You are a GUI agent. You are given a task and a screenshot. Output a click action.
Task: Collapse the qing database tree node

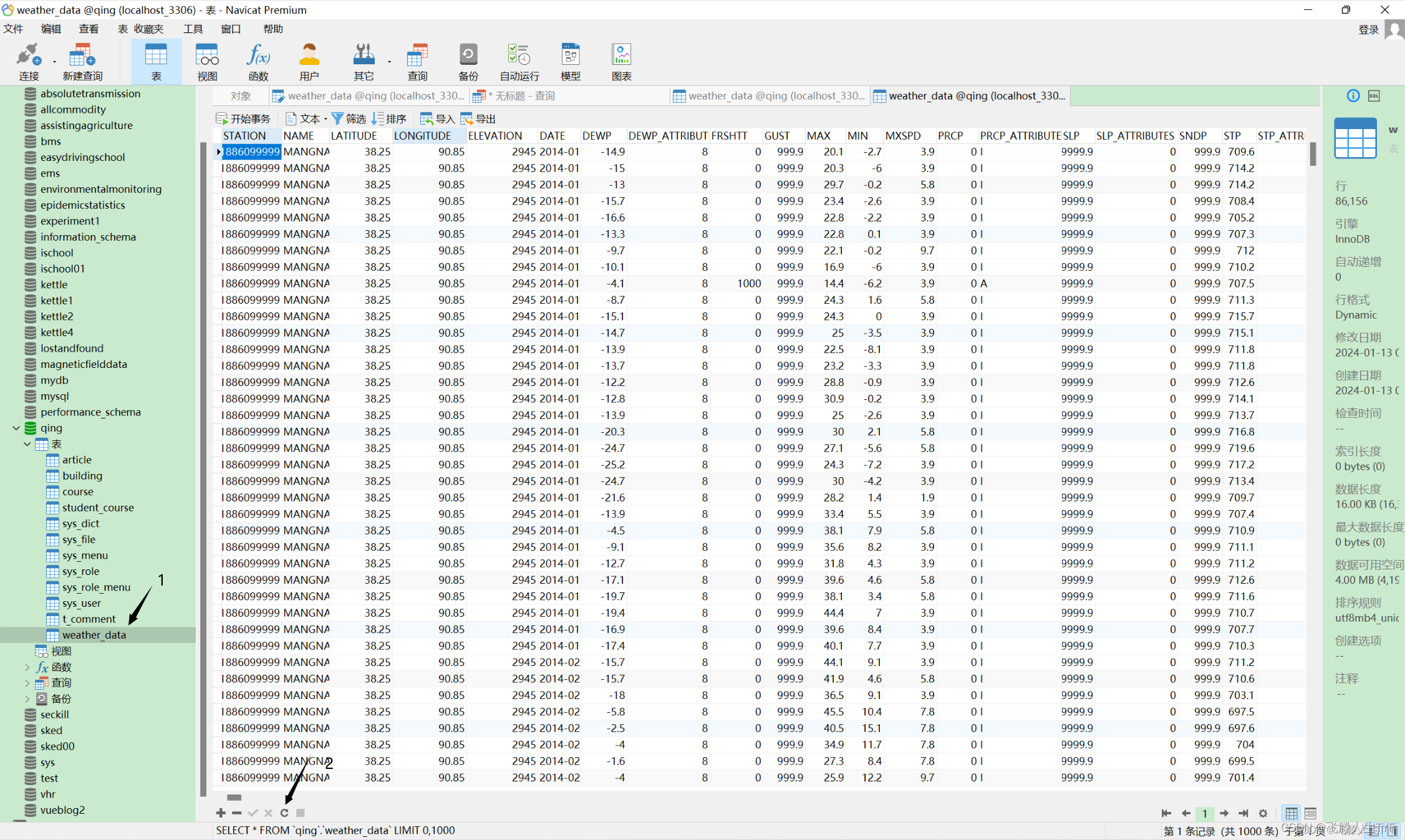(16, 428)
